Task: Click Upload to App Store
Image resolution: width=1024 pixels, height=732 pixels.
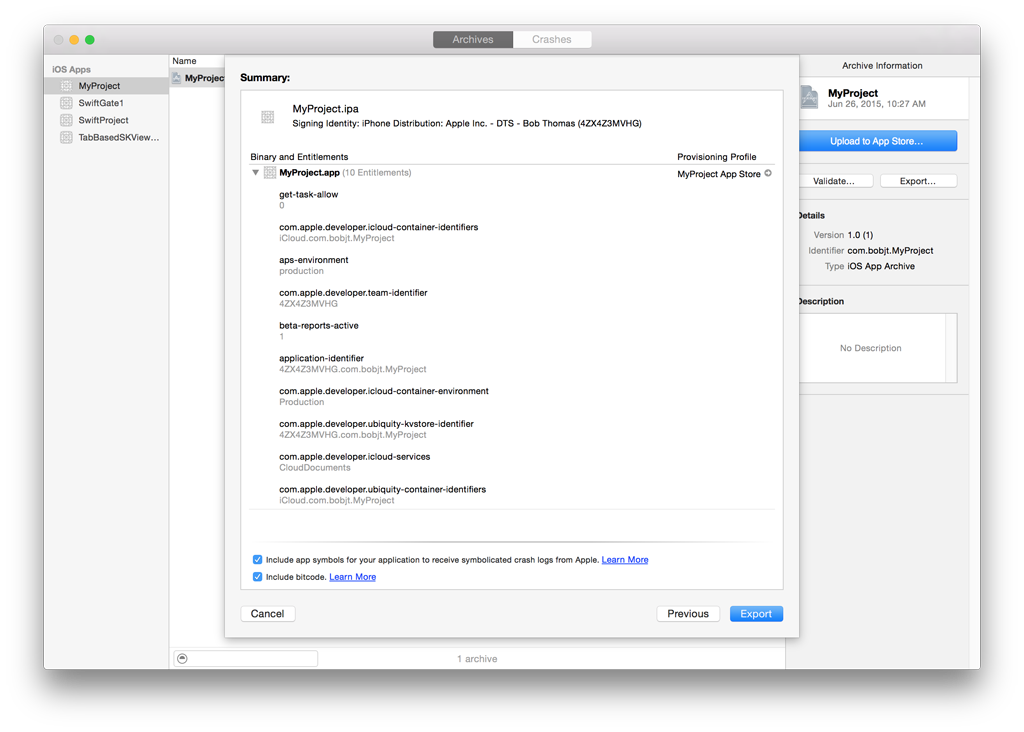Action: coord(877,140)
